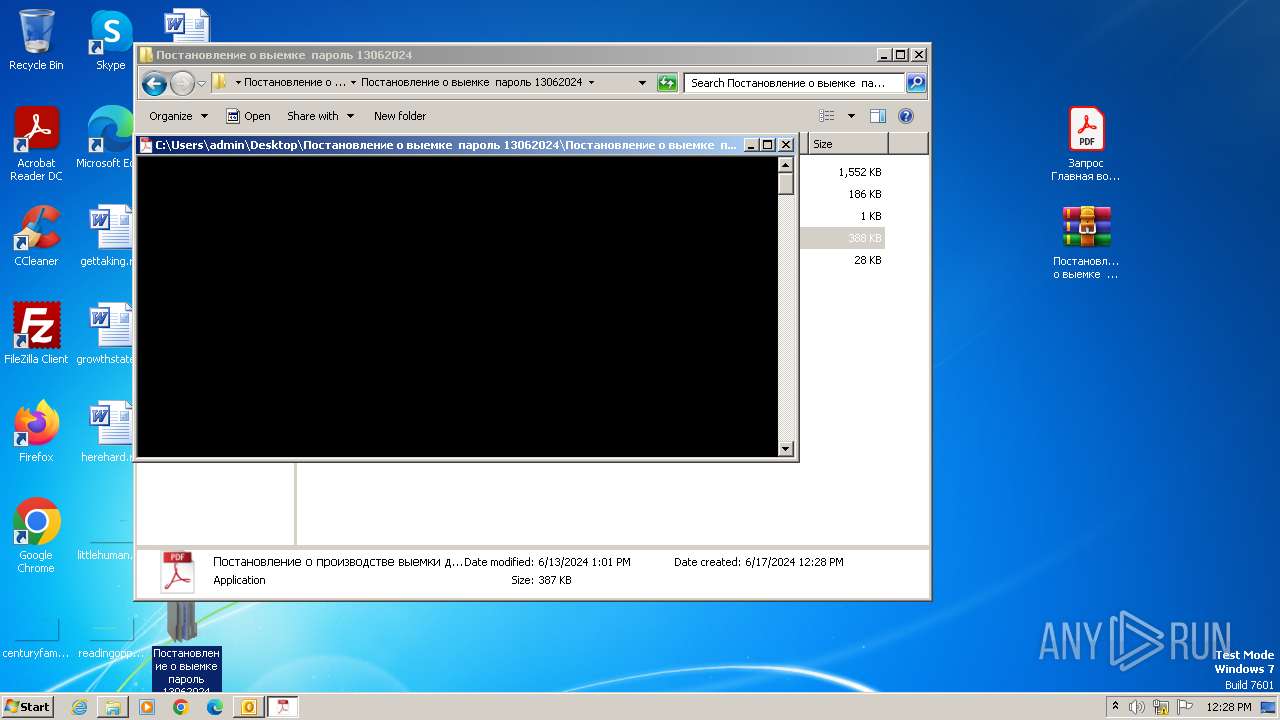The width and height of the screenshot is (1280, 720).
Task: Click the first Постановление о... address breadcrumb
Action: point(295,83)
